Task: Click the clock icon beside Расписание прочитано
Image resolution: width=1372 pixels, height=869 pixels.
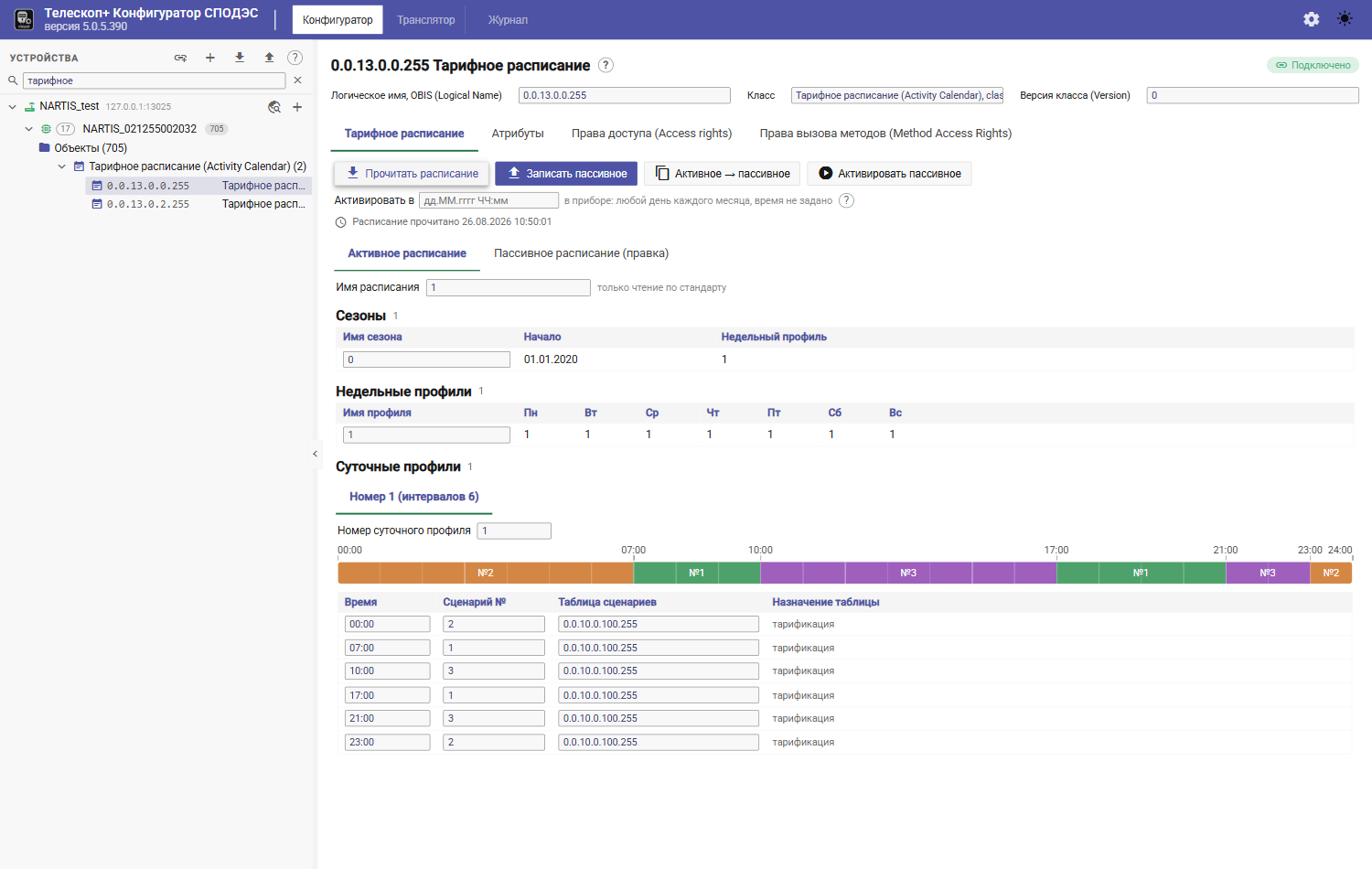Action: (x=341, y=222)
